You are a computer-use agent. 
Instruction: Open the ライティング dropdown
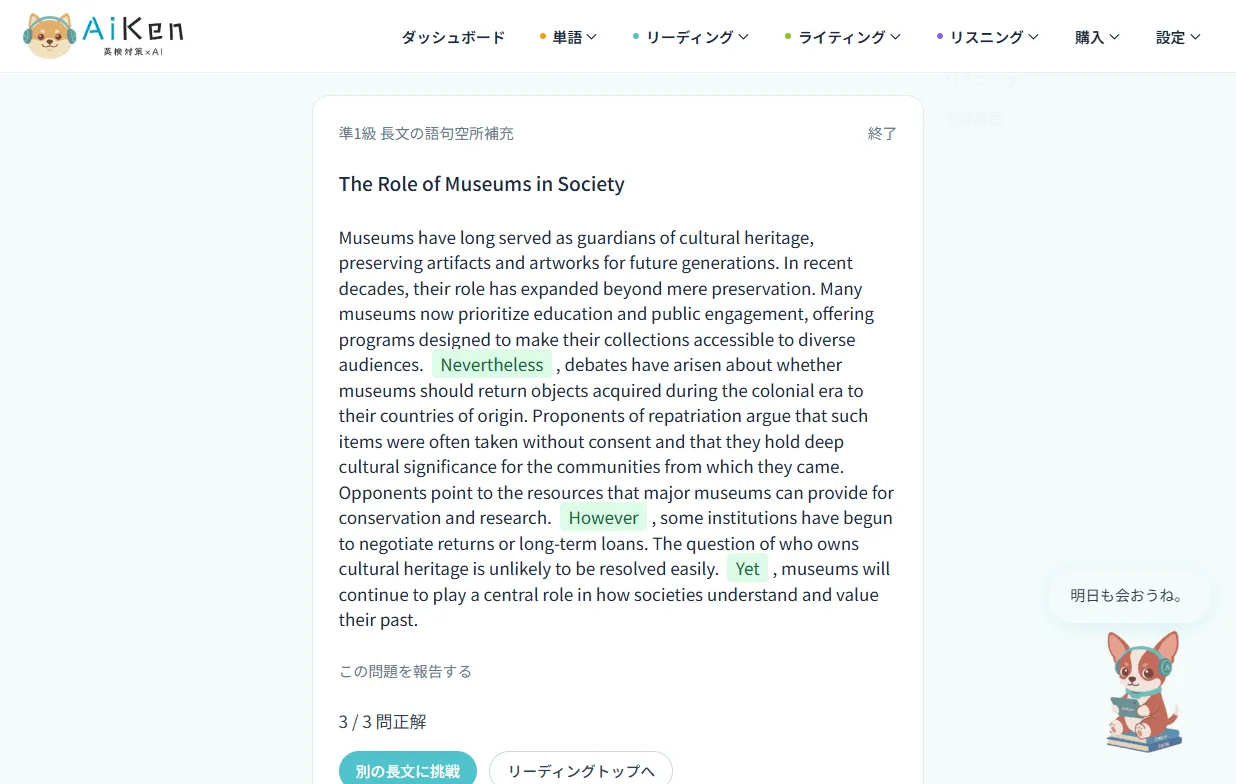pyautogui.click(x=843, y=37)
